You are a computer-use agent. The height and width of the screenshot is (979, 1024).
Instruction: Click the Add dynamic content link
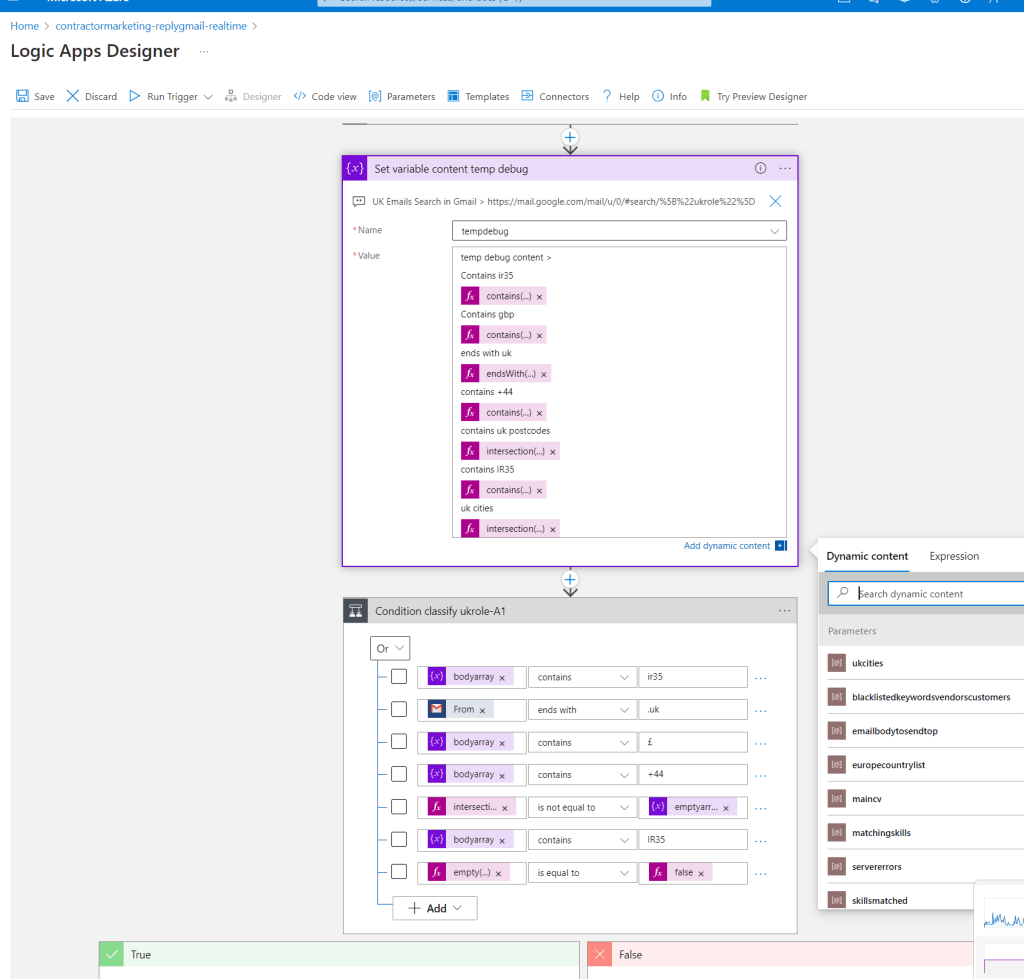(x=727, y=545)
